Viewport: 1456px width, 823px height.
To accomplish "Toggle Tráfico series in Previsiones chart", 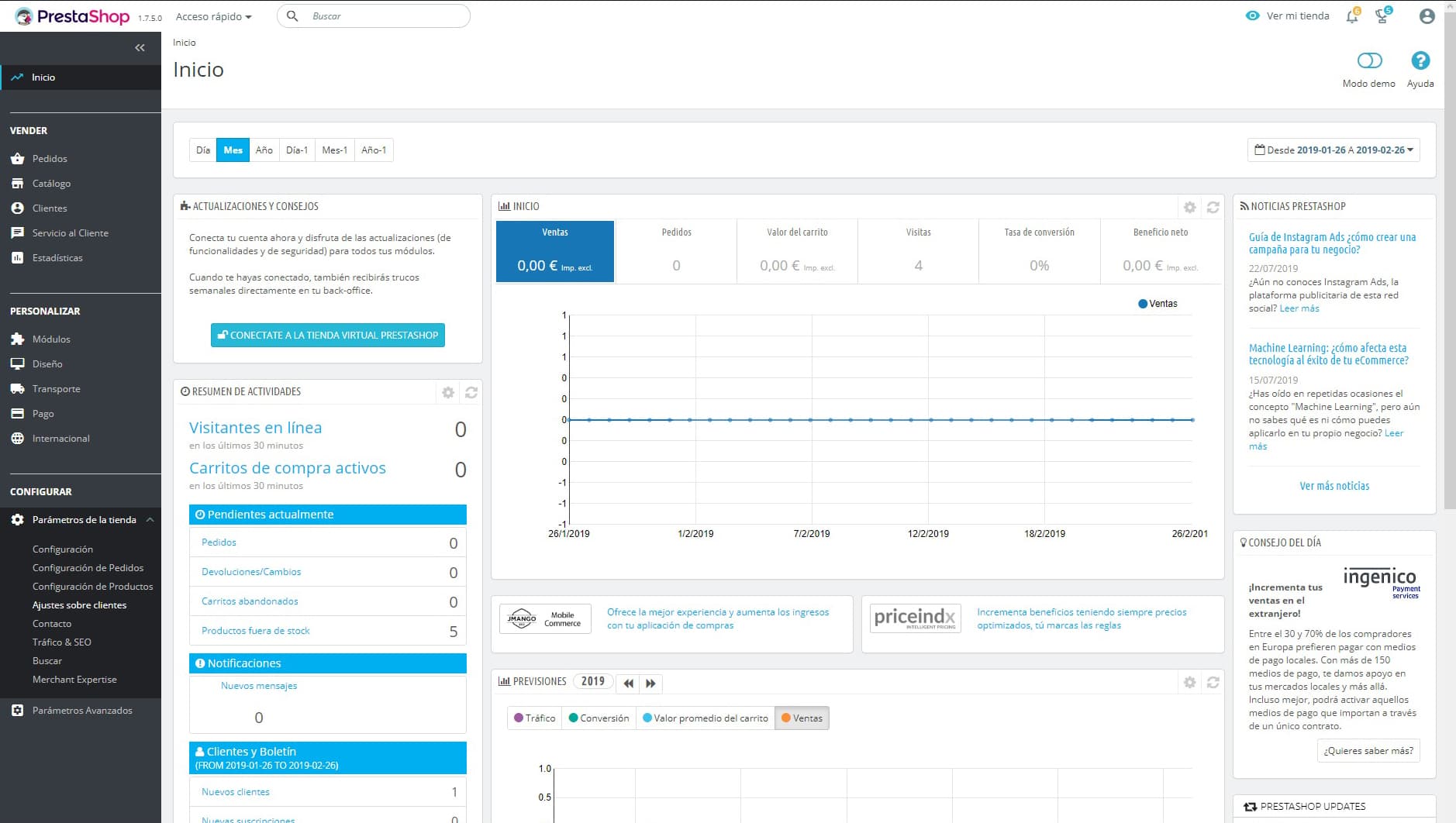I will point(534,718).
